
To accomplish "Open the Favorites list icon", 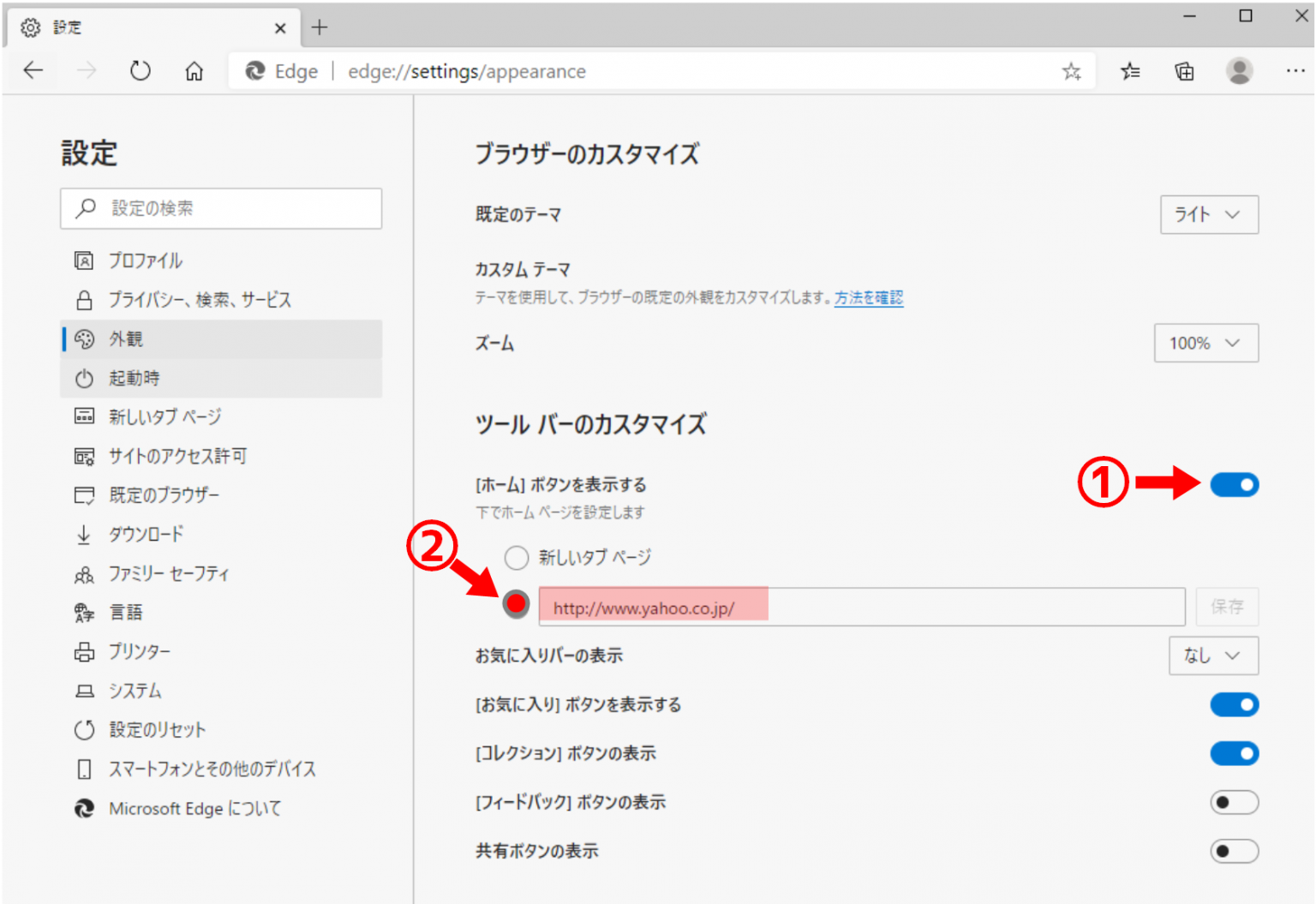I will coord(1129,71).
